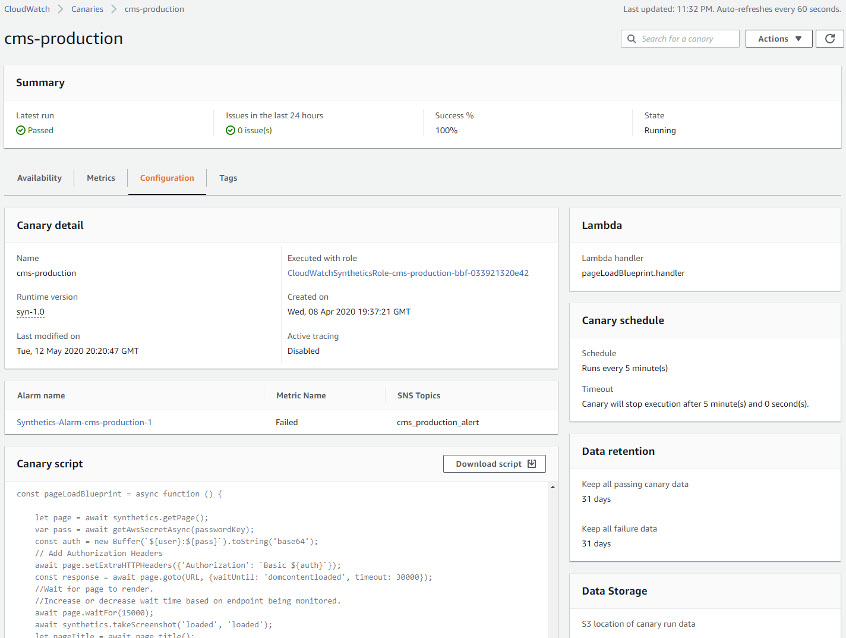This screenshot has width=846, height=638.
Task: Go to the Tags tab
Action: [x=228, y=178]
